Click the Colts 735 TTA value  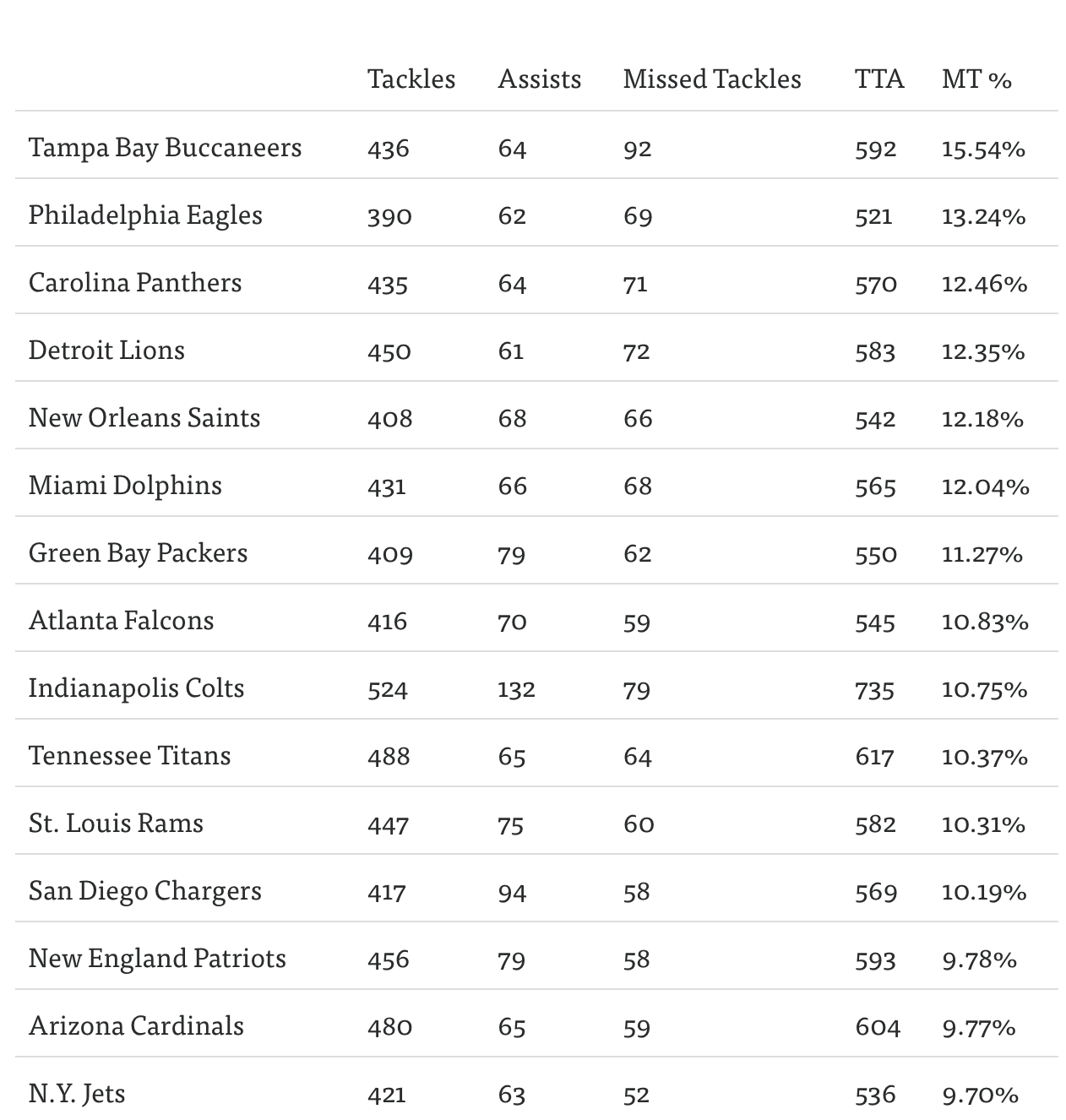874,689
